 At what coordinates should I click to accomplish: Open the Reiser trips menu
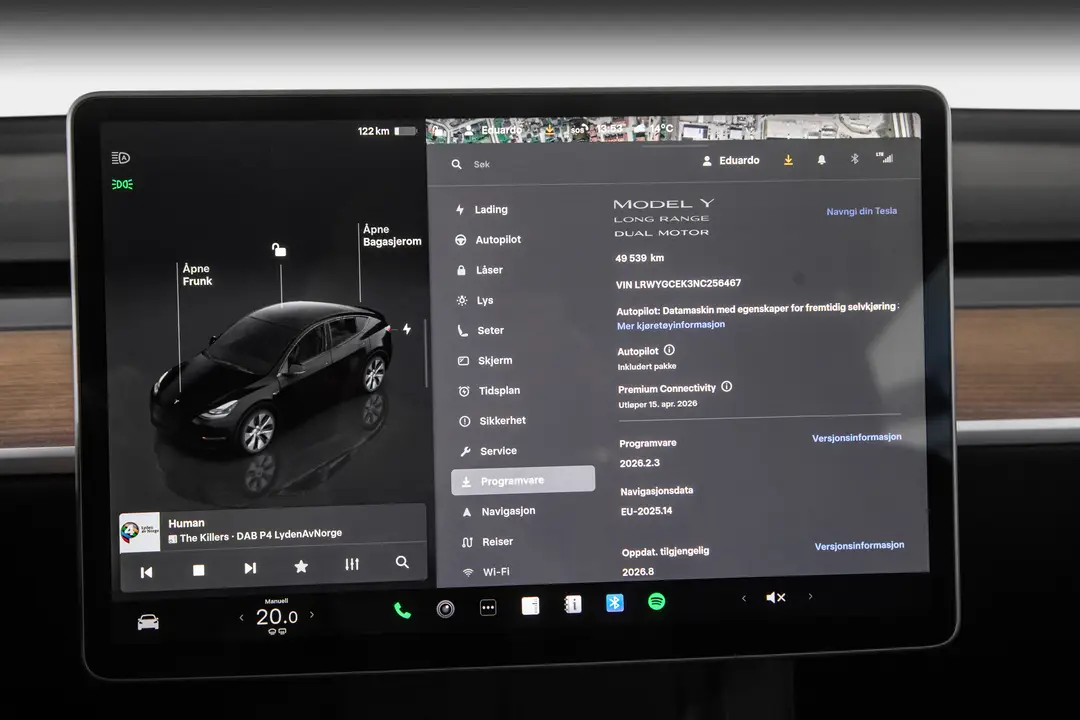pos(488,542)
